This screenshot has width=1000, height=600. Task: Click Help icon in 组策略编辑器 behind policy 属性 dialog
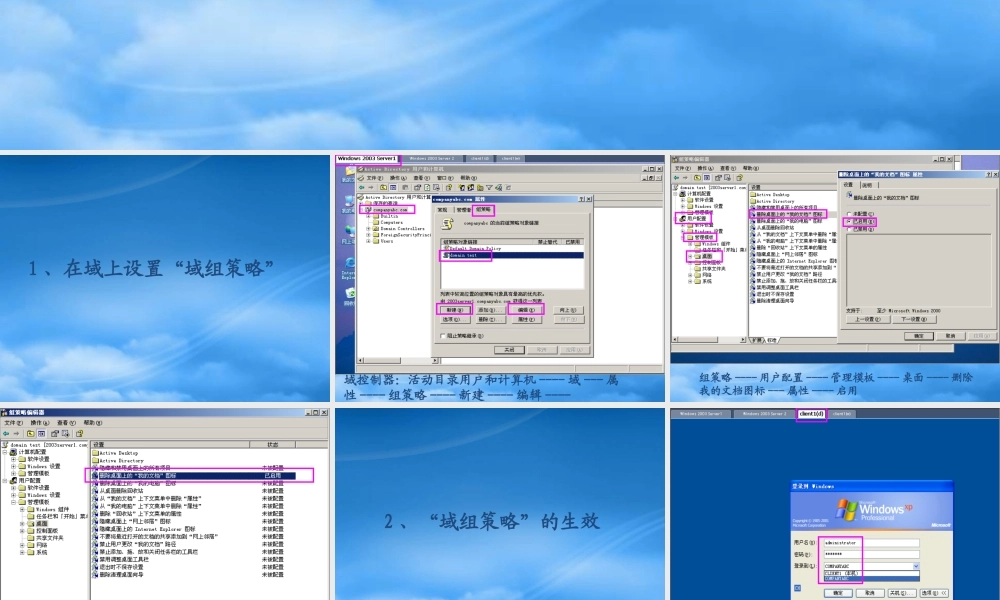point(740,178)
